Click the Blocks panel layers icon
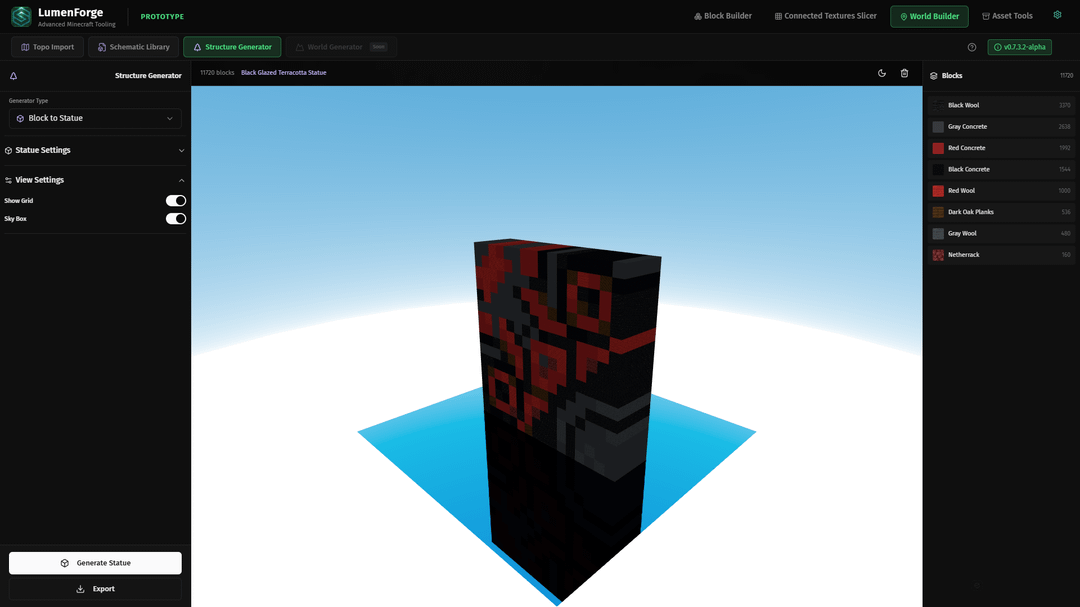Image resolution: width=1080 pixels, height=607 pixels. [x=934, y=76]
